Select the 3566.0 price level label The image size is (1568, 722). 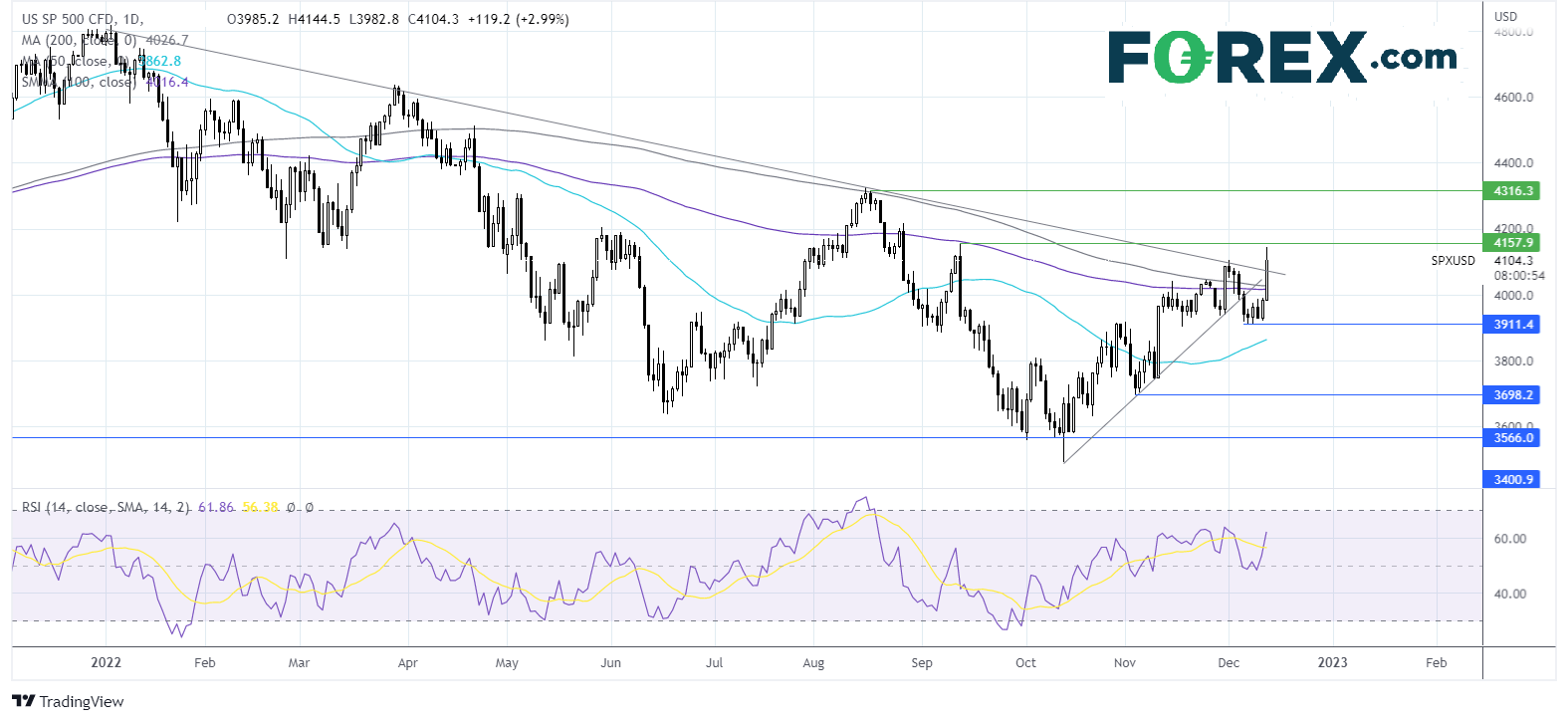coord(1513,437)
